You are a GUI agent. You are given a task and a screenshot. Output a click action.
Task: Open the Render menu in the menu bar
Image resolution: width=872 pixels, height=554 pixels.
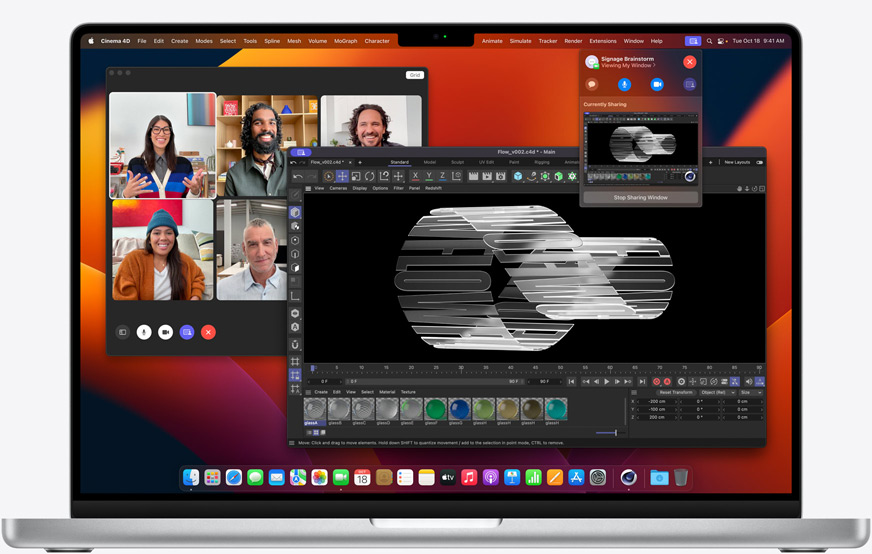[x=573, y=41]
